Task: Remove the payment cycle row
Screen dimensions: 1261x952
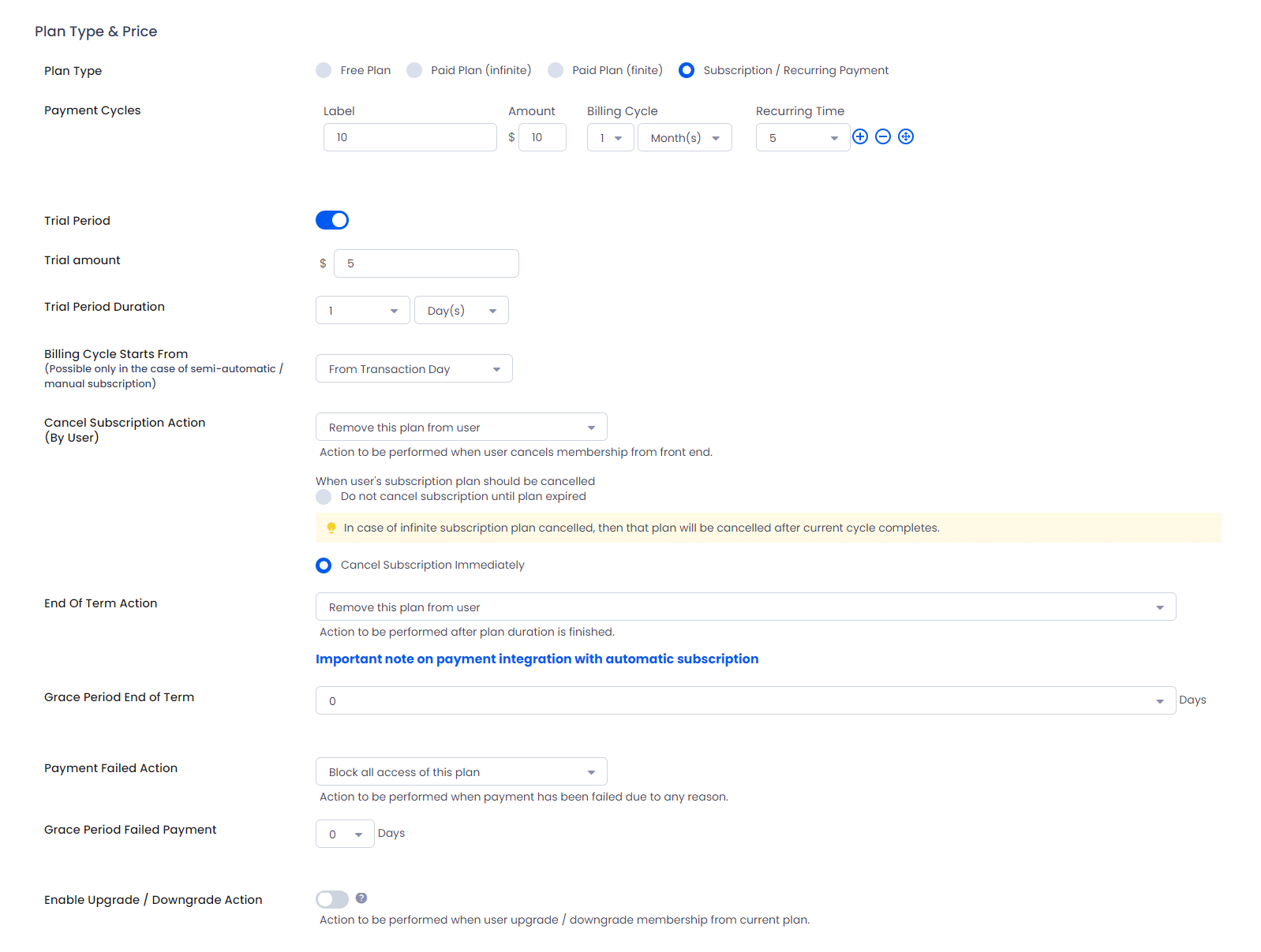Action: coord(883,136)
